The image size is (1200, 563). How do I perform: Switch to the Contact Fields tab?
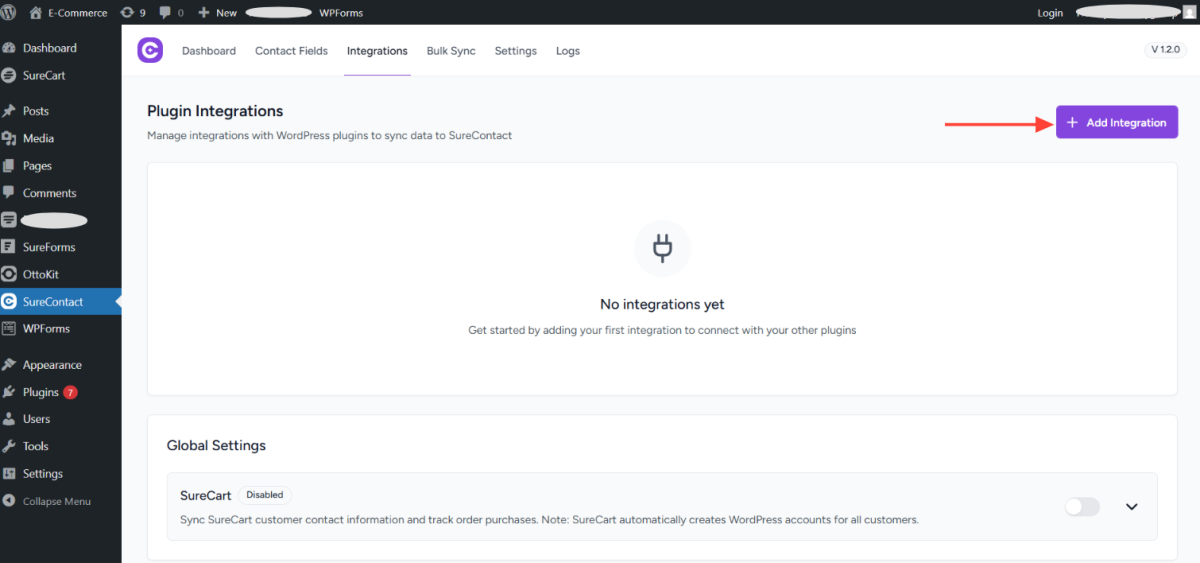(291, 51)
